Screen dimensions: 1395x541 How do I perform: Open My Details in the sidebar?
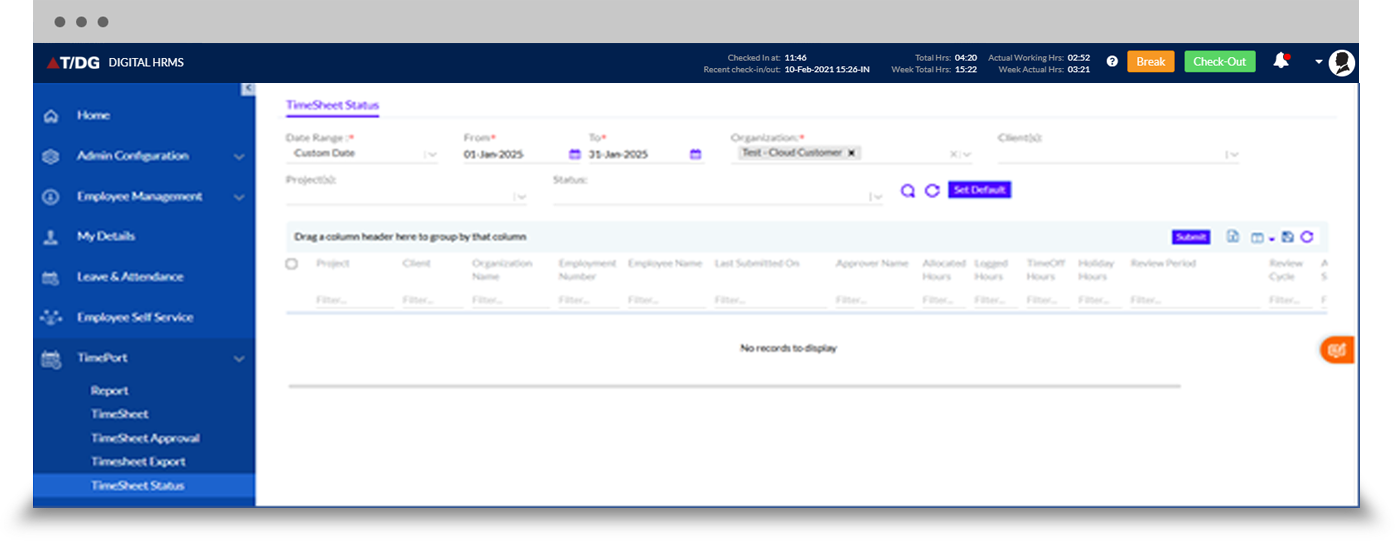pyautogui.click(x=106, y=236)
